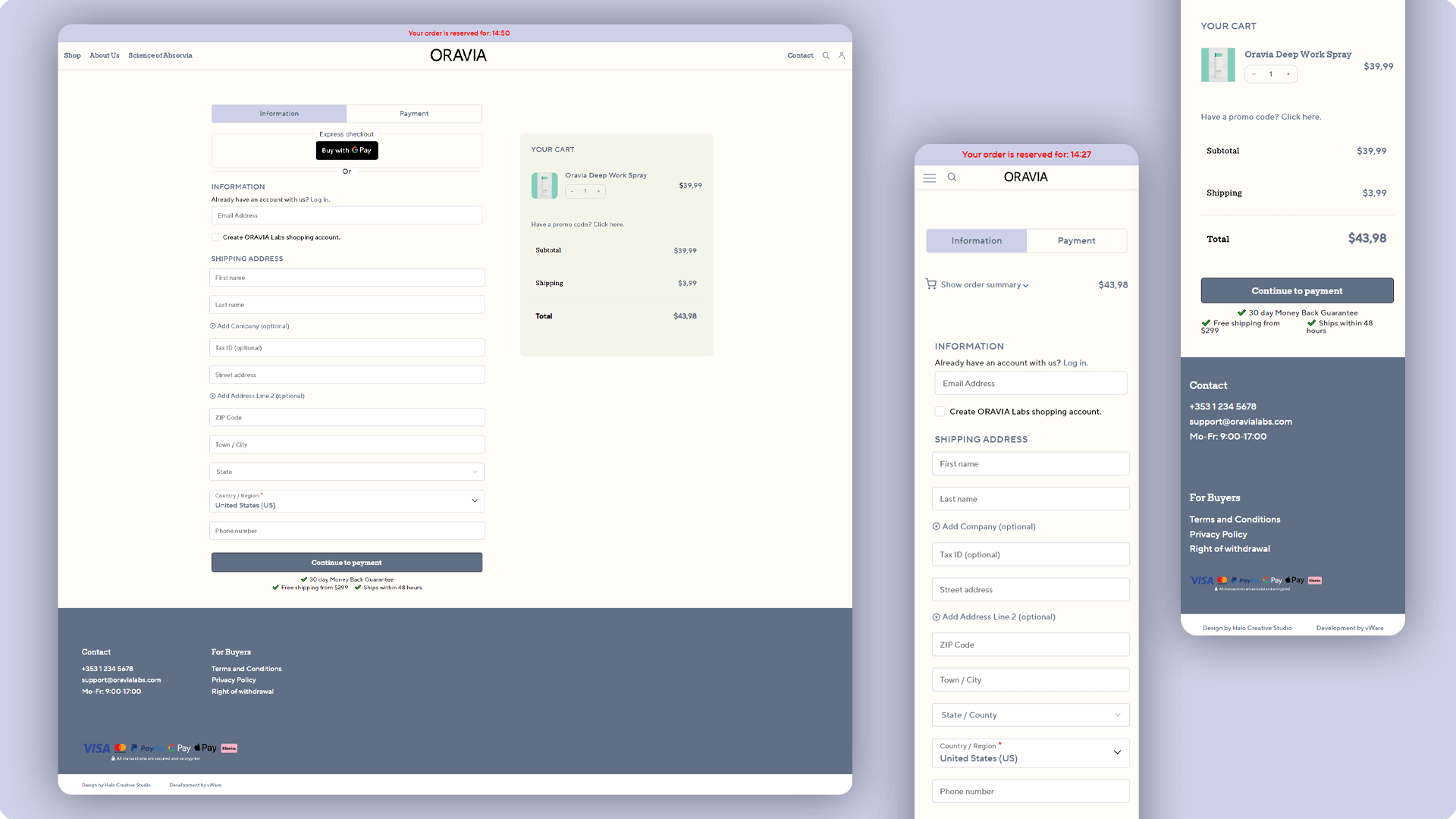Screen dimensions: 1456x819
Task: Focus Tax ID (optional) field on desktop
Action: point(347,348)
